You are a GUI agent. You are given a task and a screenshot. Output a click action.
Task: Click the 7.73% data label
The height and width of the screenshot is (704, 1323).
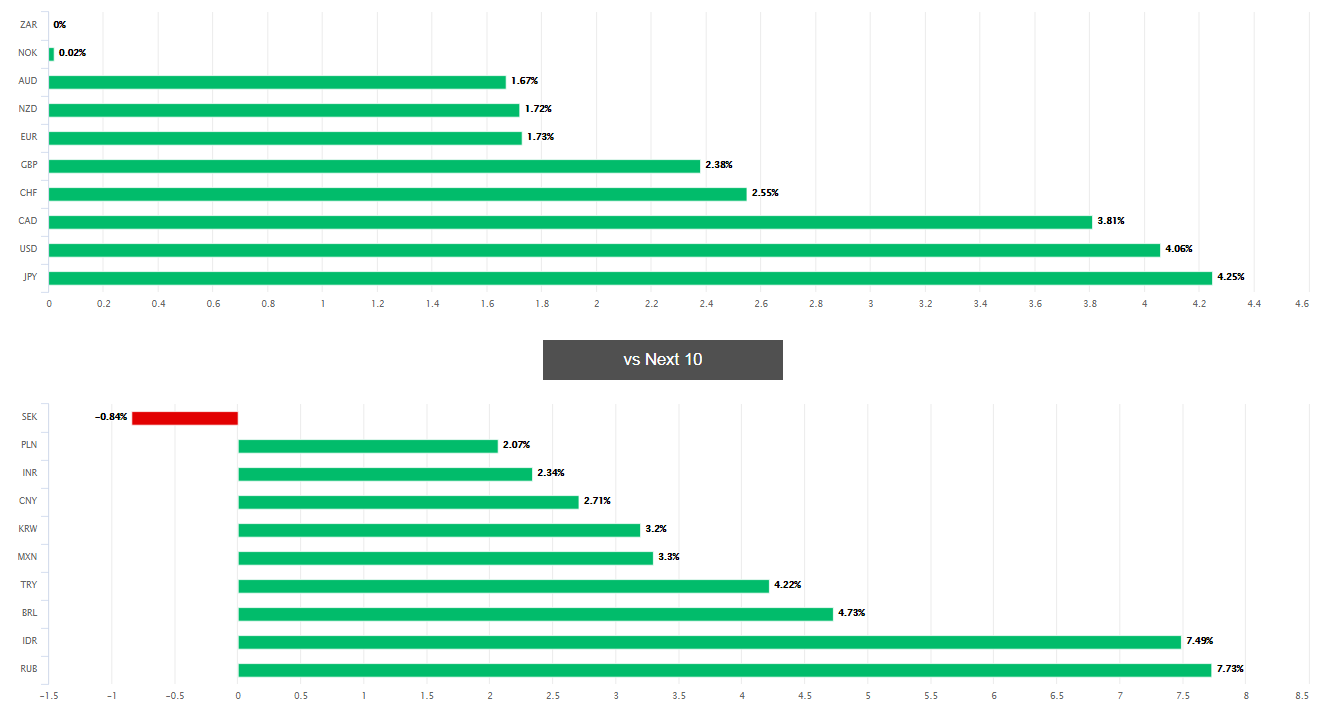click(1229, 670)
